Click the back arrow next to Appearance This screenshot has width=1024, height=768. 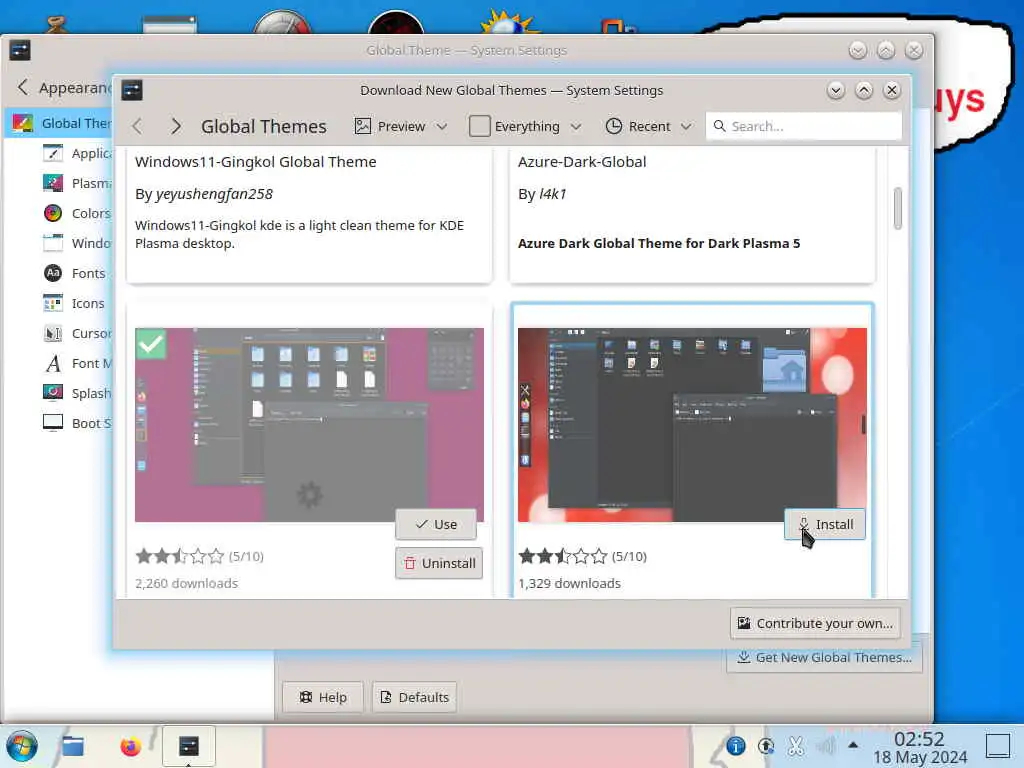[x=23, y=88]
